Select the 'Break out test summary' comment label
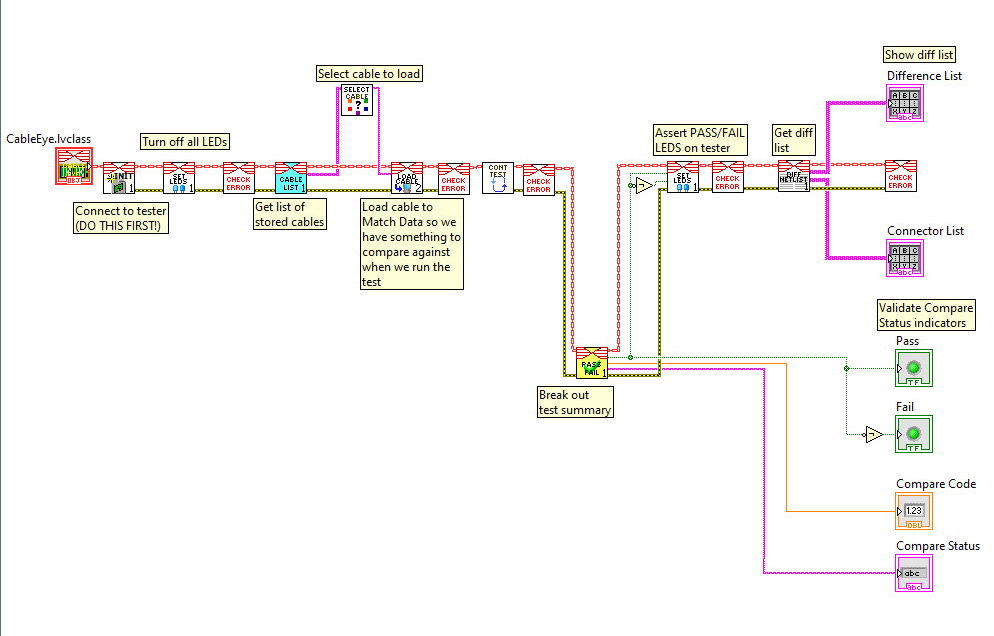The width and height of the screenshot is (994, 636). (x=575, y=401)
